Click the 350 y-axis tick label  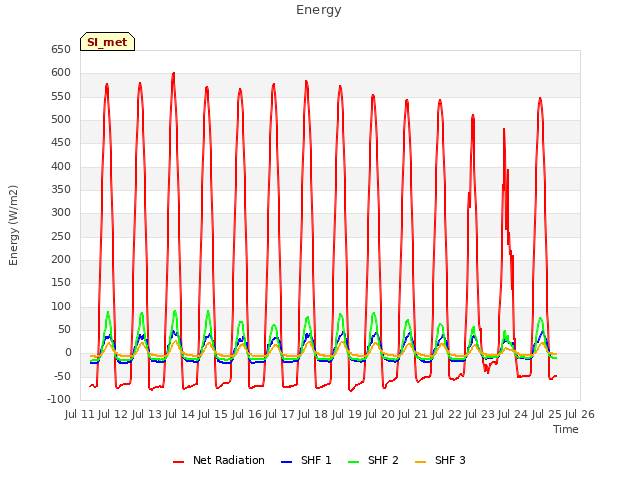61,190
